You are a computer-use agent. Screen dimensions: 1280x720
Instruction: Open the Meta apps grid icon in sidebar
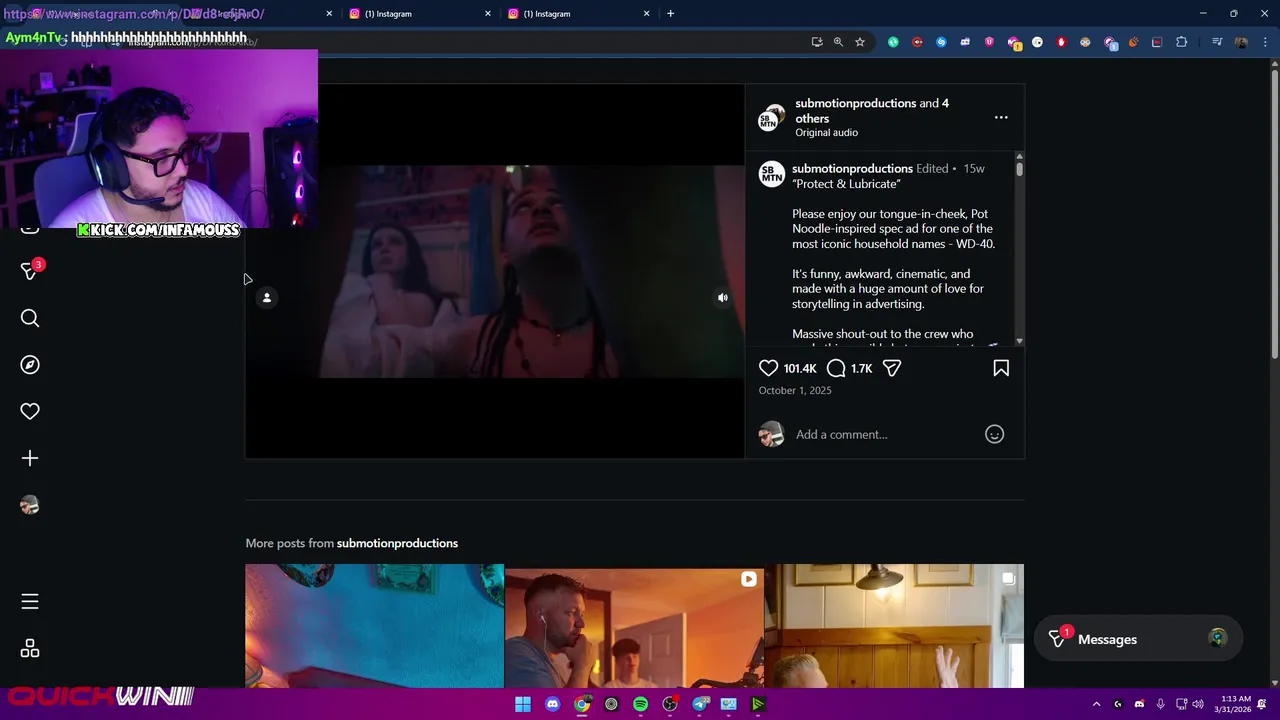(30, 649)
